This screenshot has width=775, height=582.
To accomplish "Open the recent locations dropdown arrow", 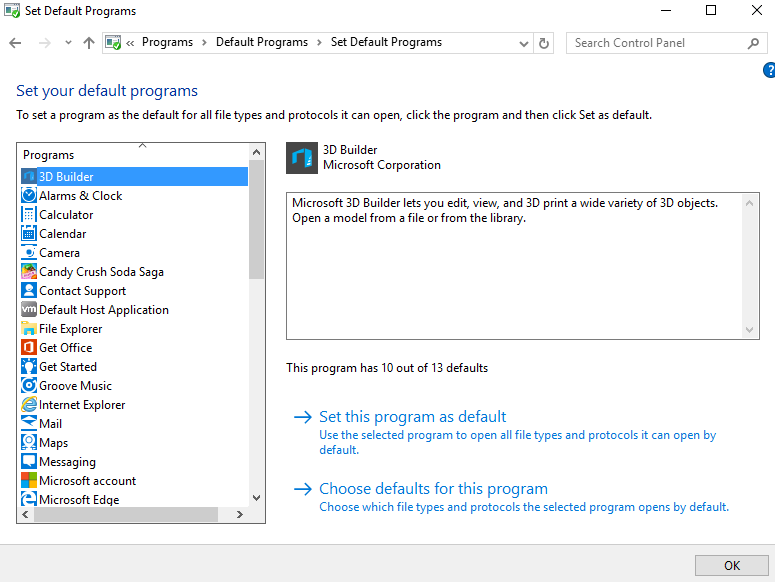I will pyautogui.click(x=68, y=43).
